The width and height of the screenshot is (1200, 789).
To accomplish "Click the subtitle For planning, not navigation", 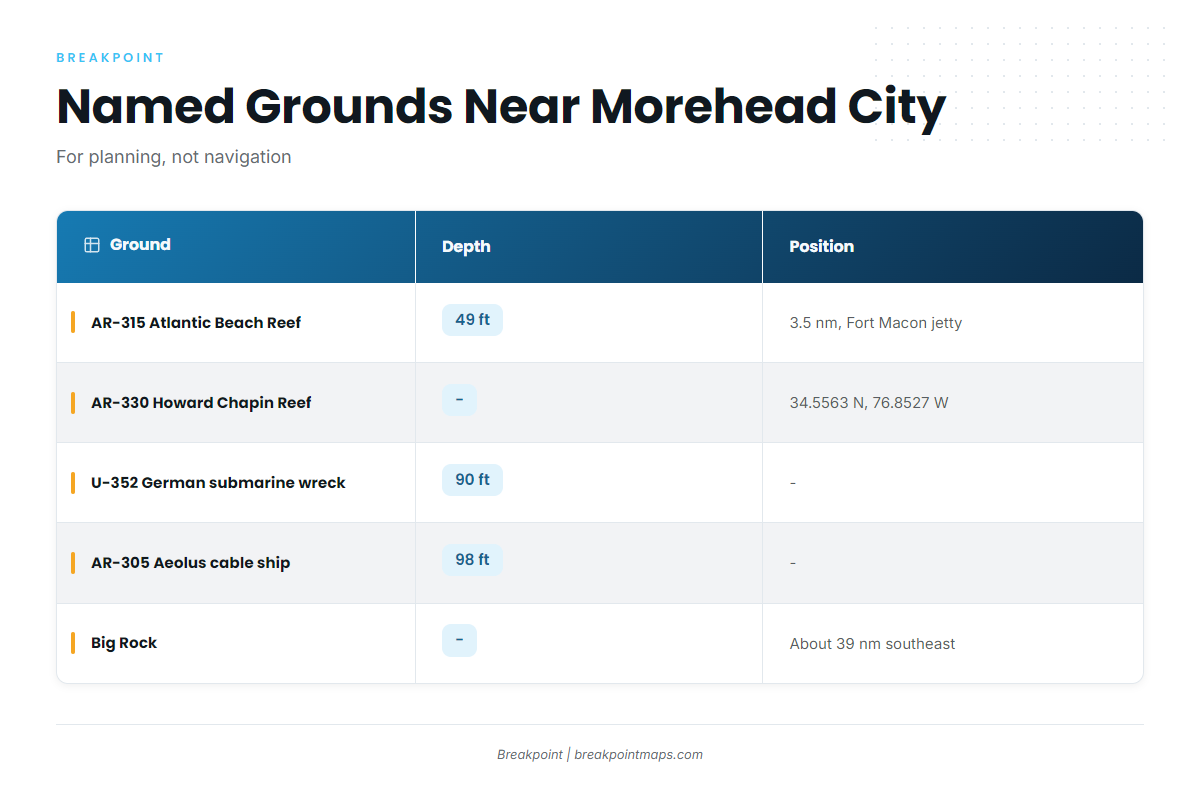I will (174, 157).
